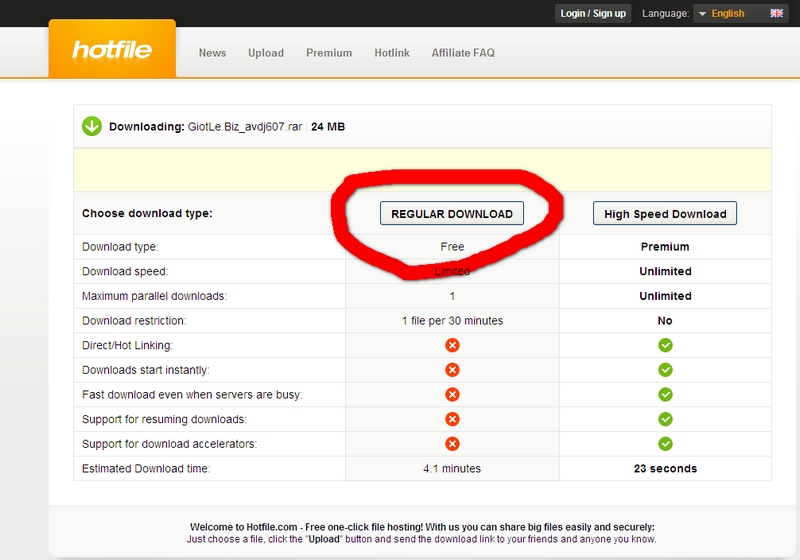Click the file name GiotLe.Biz_avdj607.rar
This screenshot has height=560, width=800.
point(245,126)
